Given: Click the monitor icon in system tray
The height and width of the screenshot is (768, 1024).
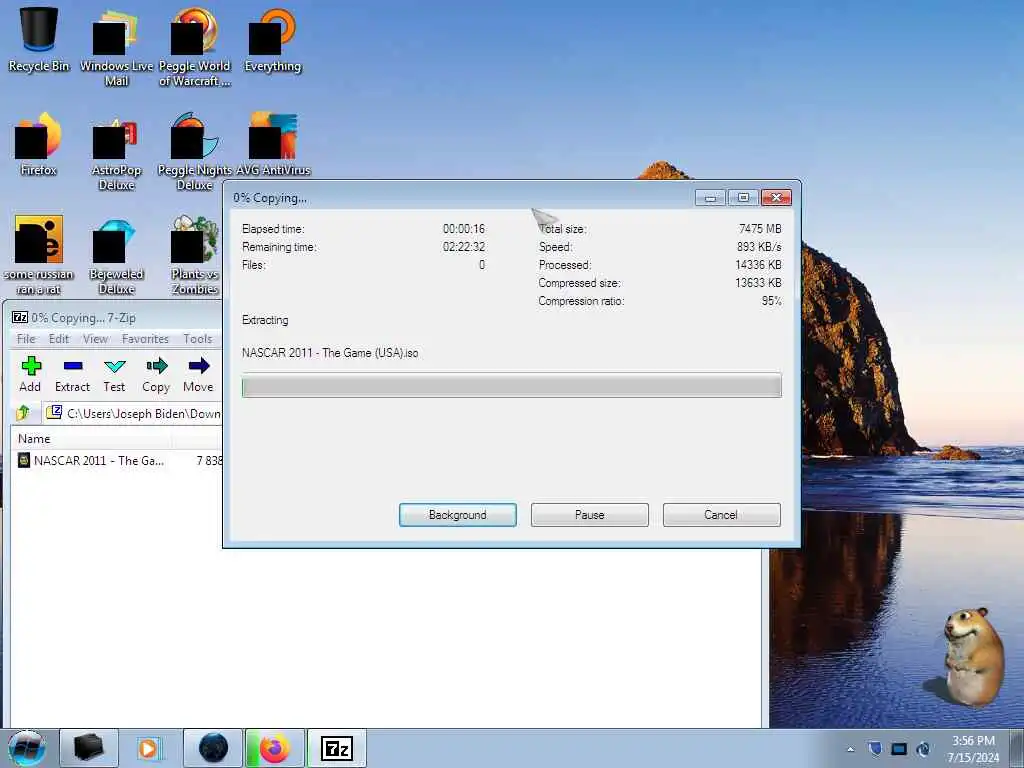Looking at the screenshot, I should point(899,748).
